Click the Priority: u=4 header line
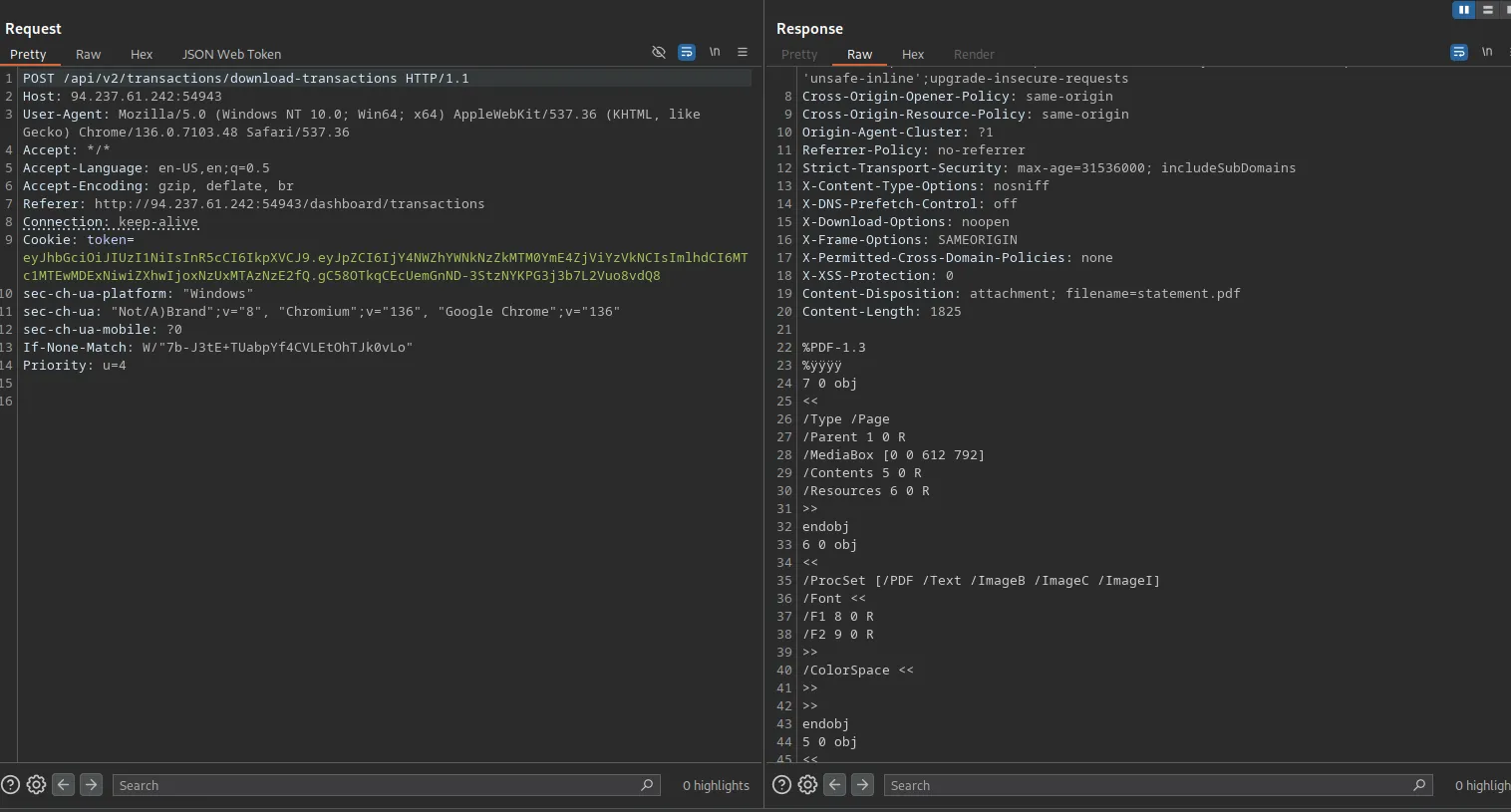1511x812 pixels. coord(75,366)
